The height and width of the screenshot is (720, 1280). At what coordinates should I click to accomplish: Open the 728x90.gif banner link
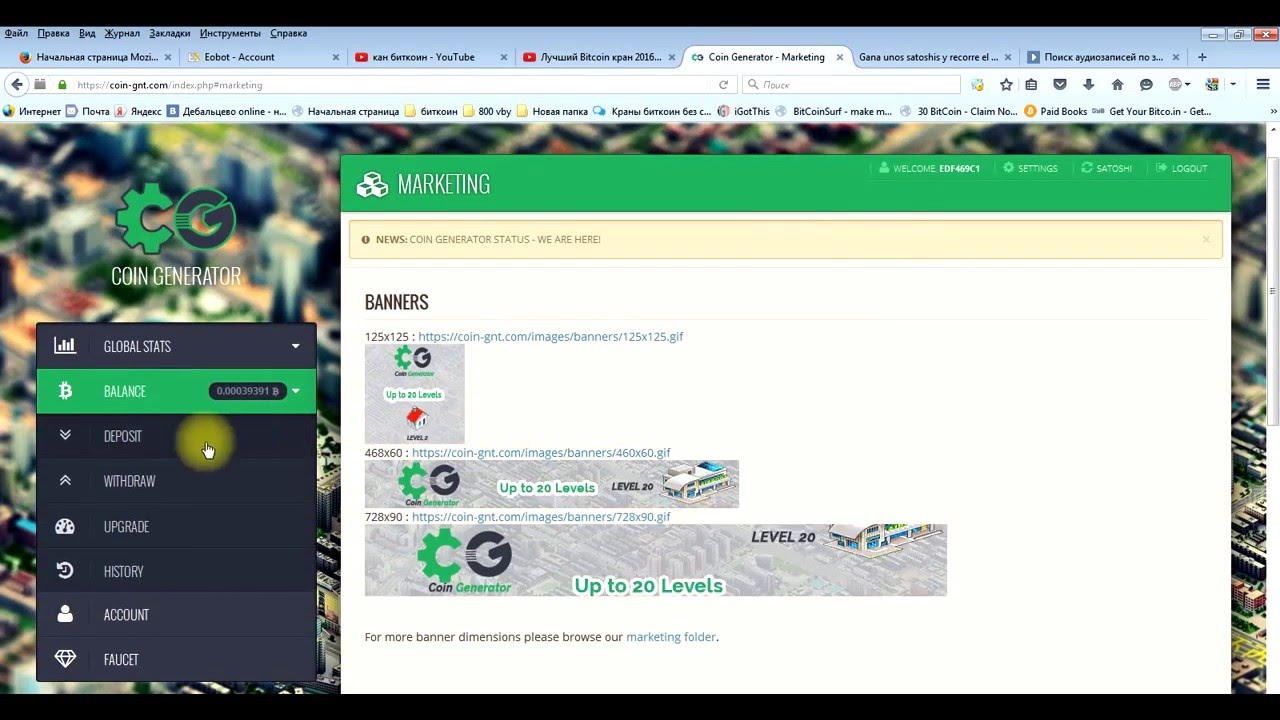point(541,516)
